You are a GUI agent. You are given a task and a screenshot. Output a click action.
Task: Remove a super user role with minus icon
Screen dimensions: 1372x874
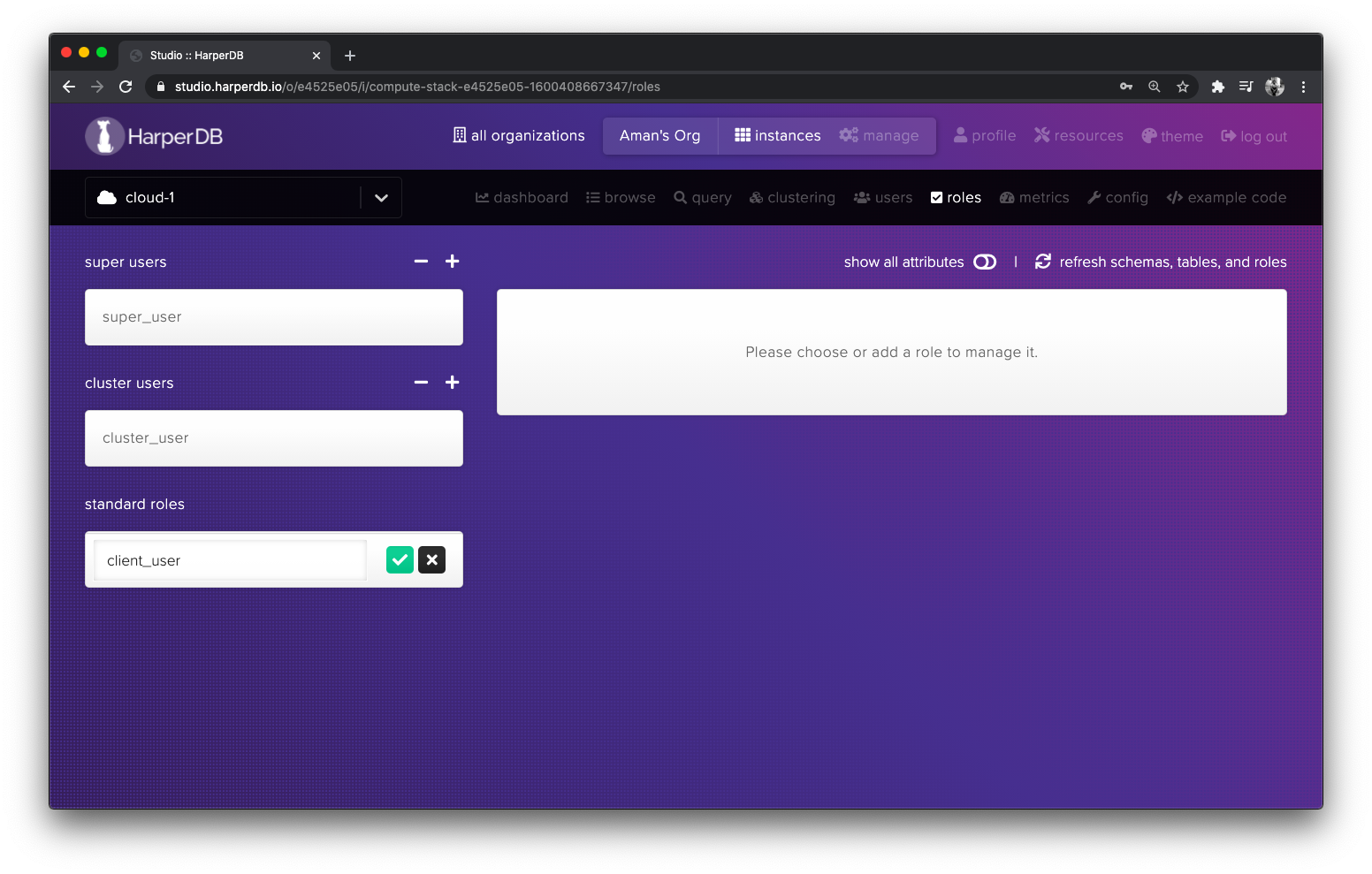pos(421,262)
